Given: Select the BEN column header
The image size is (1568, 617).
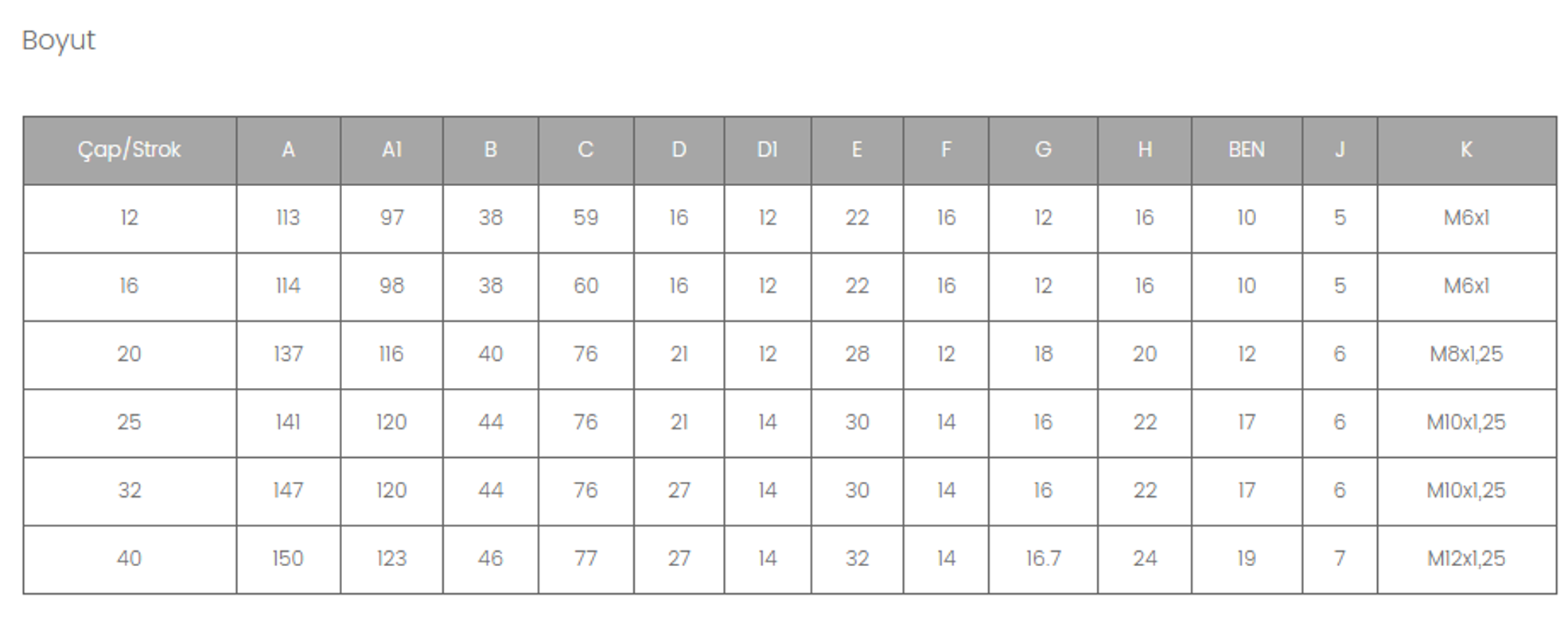Looking at the screenshot, I should [1246, 149].
